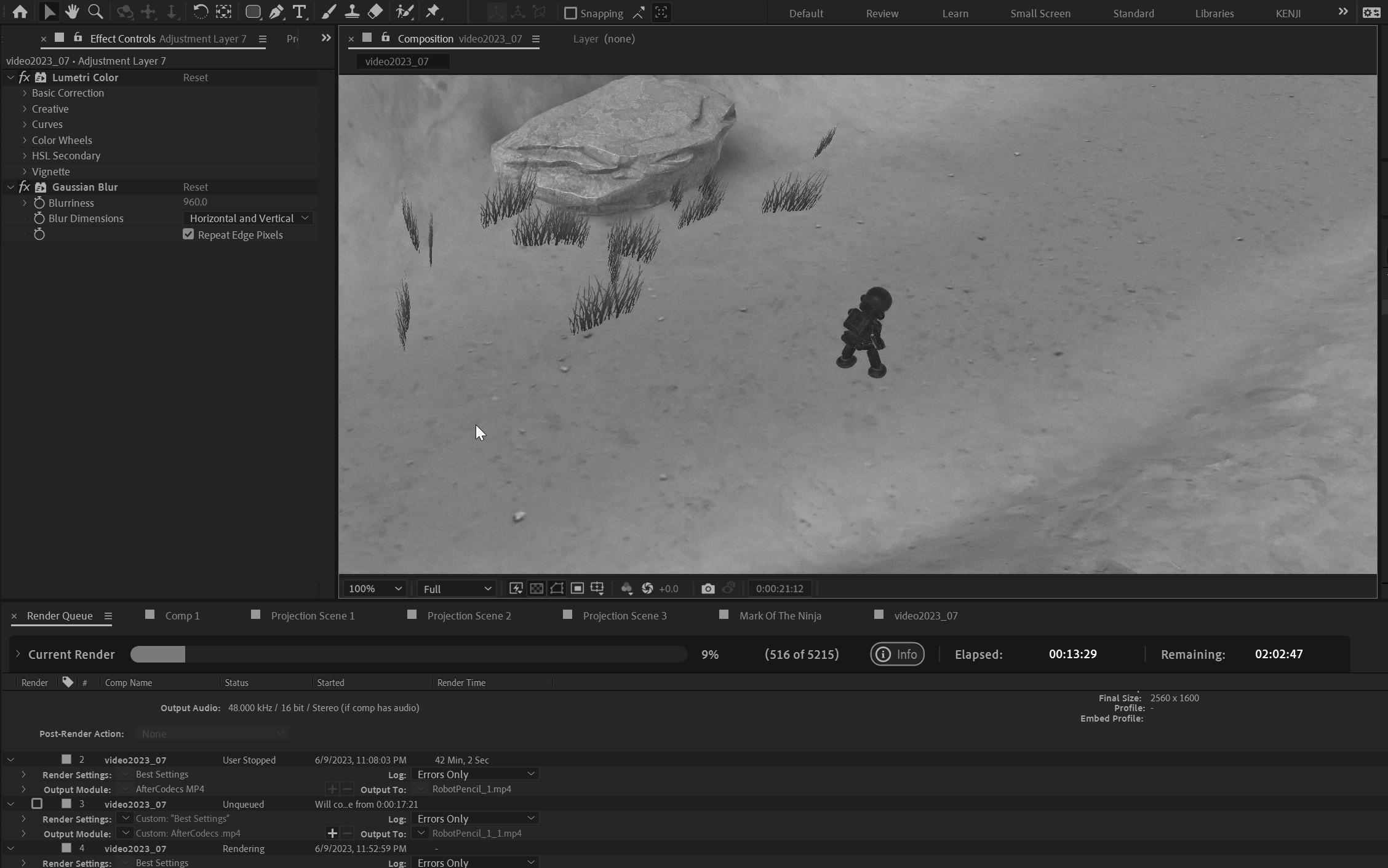Select the Zoom magnifier tool
This screenshot has height=868, width=1388.
pos(95,12)
